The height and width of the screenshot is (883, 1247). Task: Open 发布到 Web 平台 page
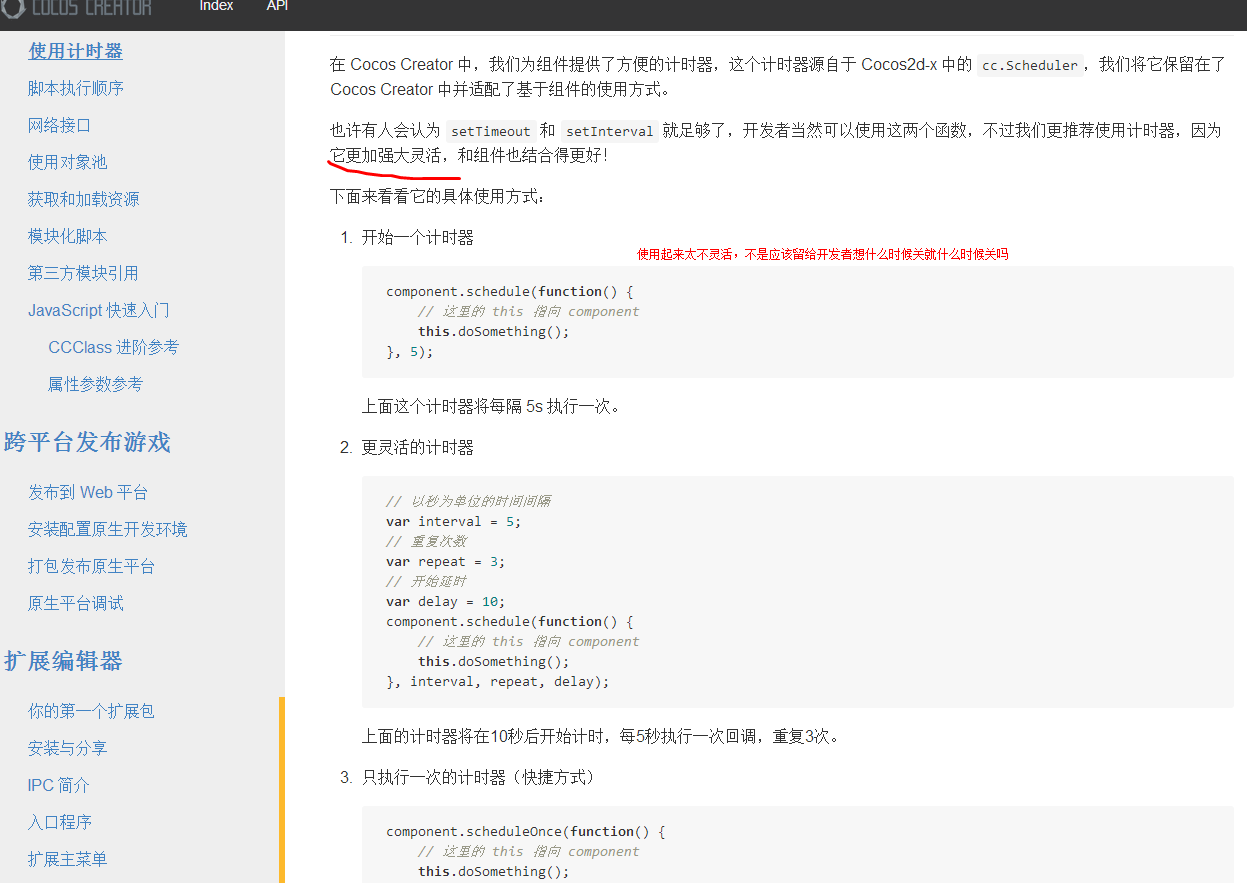88,492
